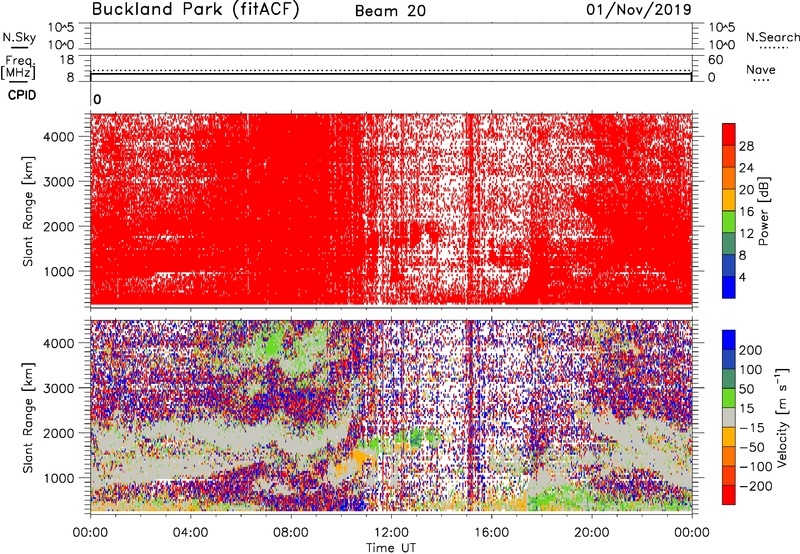Screen dimensions: 800x554
Task: Click the green 12-16 dB power color segment
Action: [x=728, y=221]
